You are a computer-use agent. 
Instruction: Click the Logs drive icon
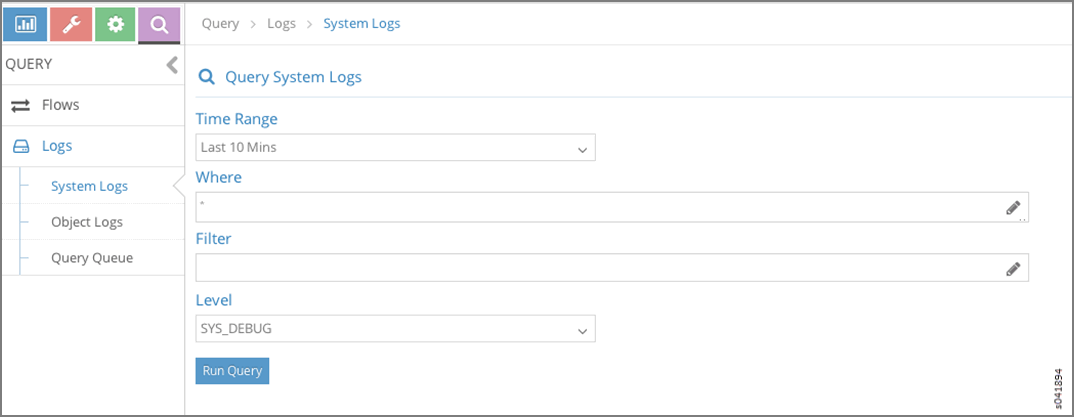pos(21,147)
